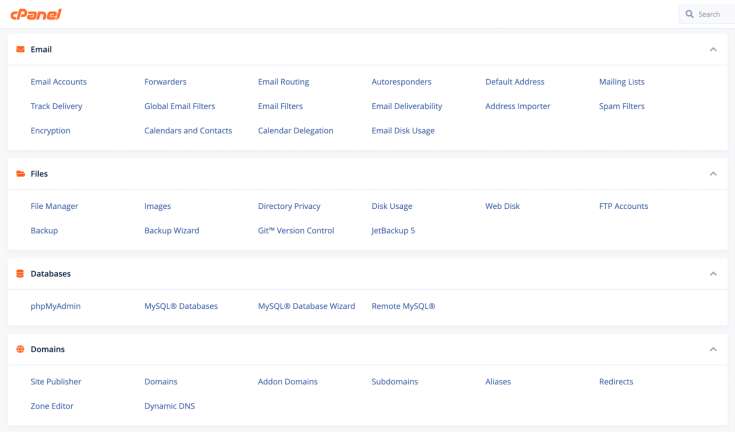Open Addon Domains

click(x=288, y=381)
